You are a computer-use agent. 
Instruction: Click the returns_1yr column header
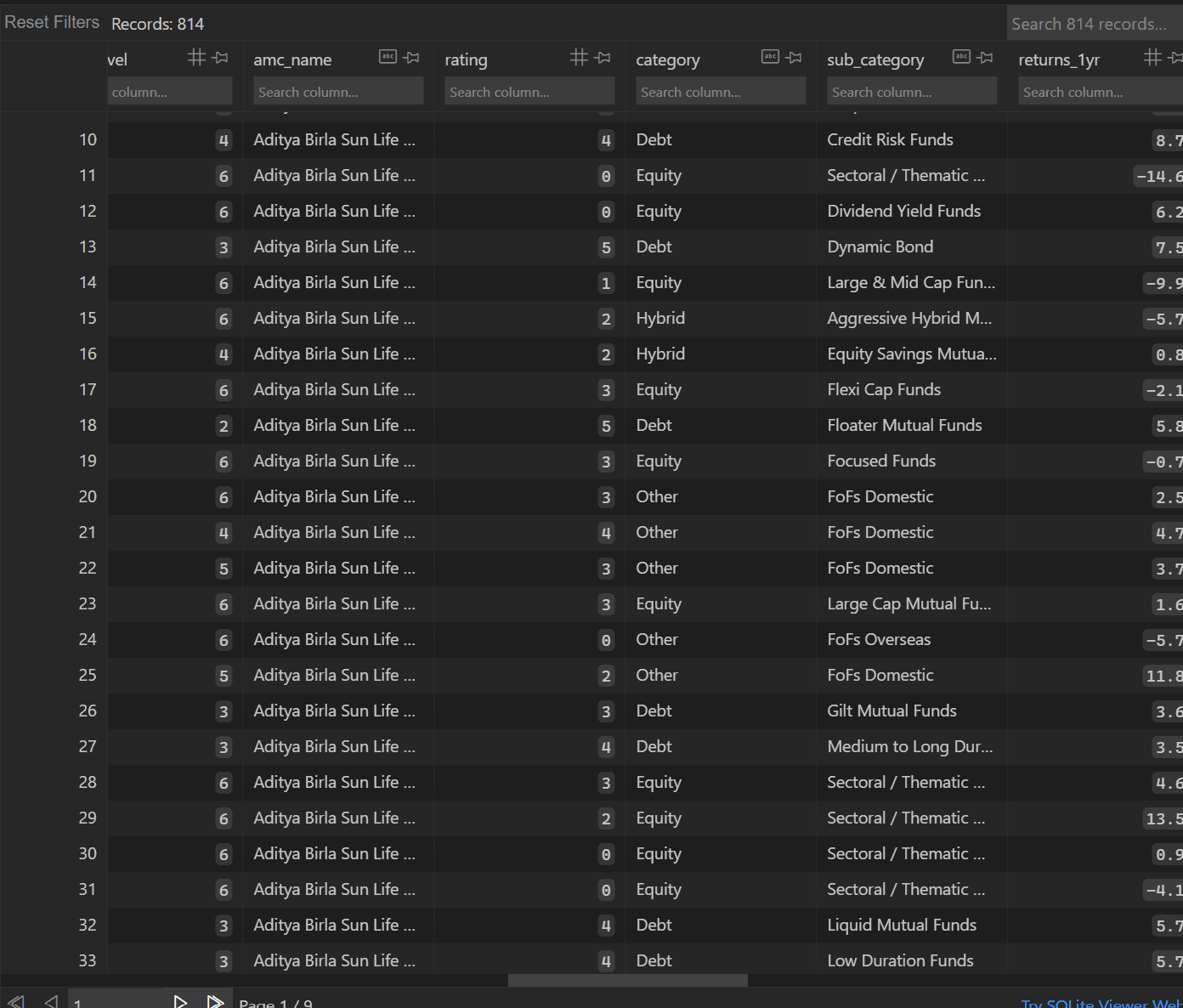point(1059,59)
